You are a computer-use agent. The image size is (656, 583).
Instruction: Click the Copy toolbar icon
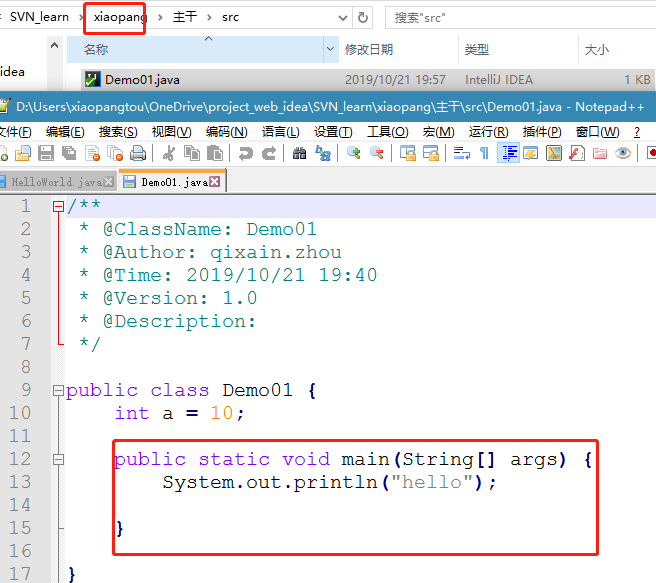click(x=192, y=153)
